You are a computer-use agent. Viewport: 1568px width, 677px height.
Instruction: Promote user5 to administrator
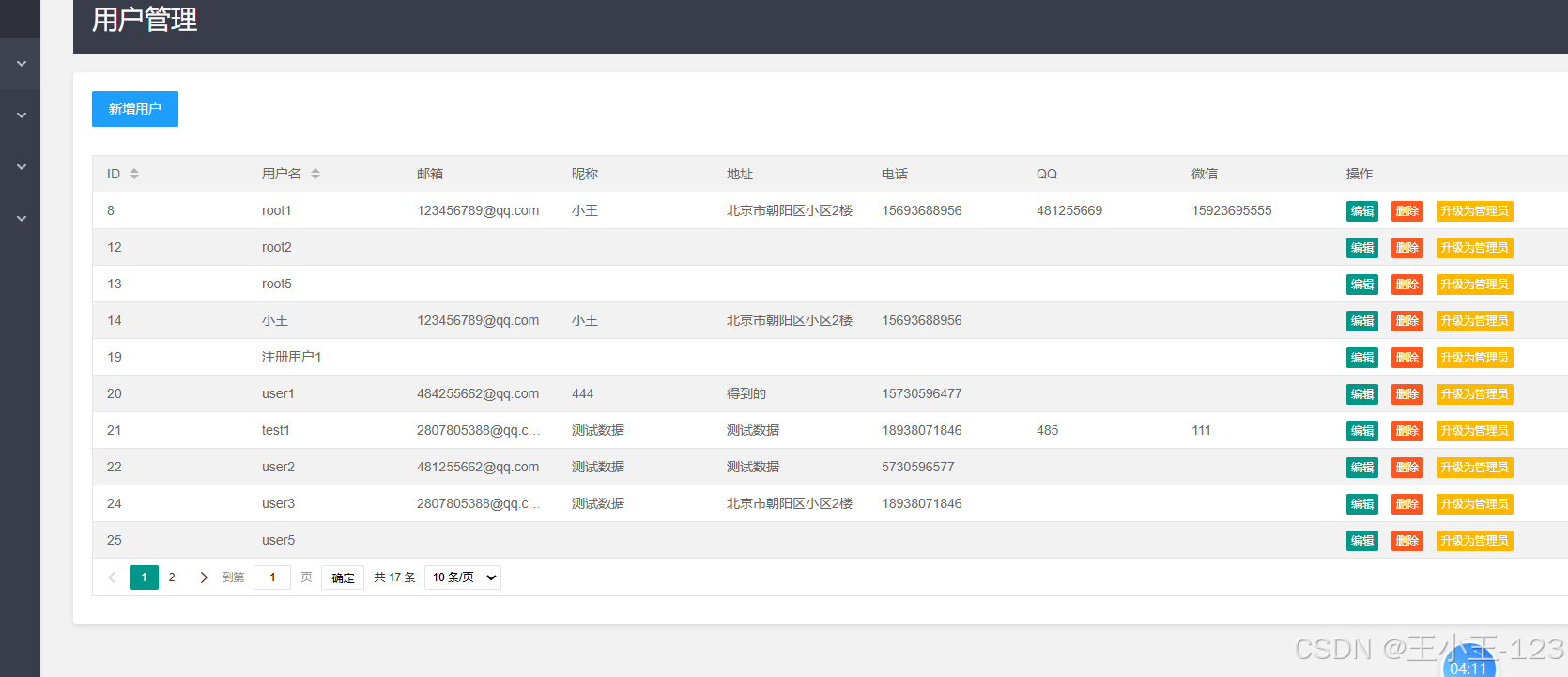point(1475,541)
